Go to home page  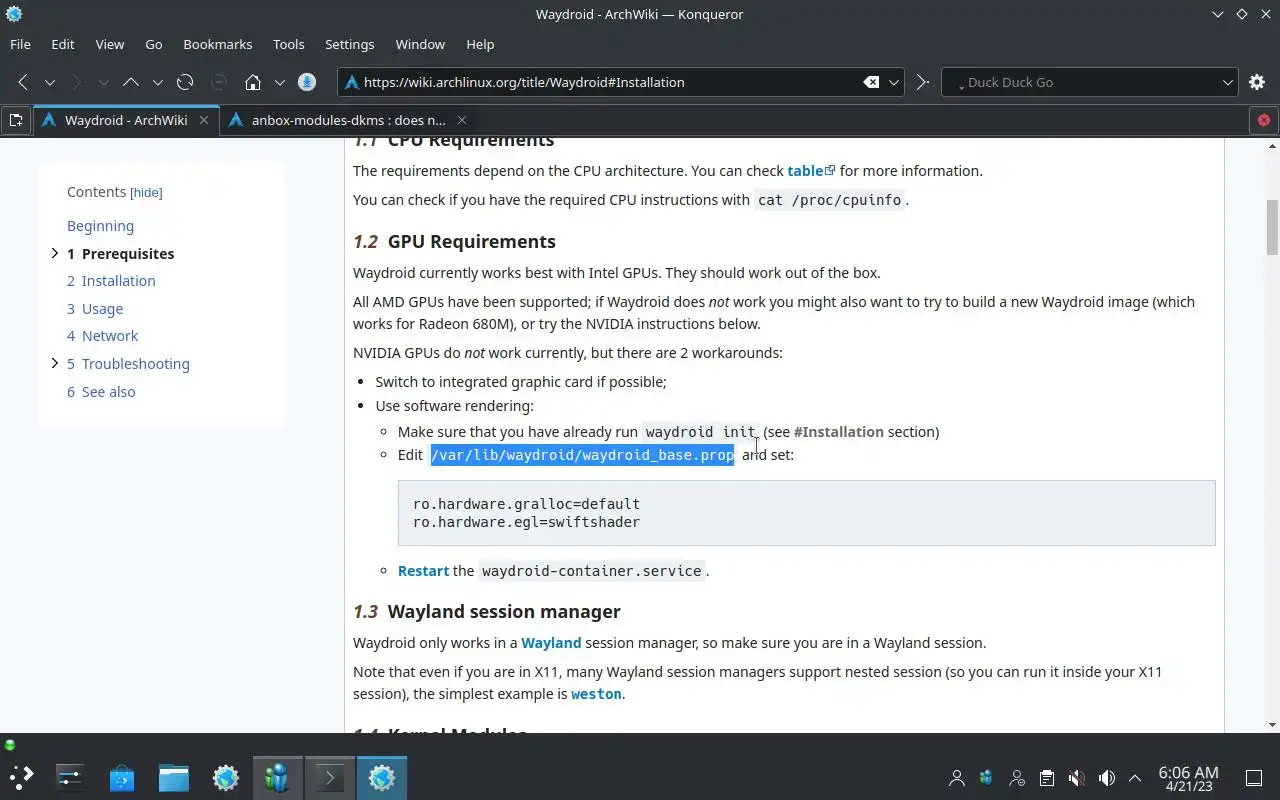tap(253, 82)
